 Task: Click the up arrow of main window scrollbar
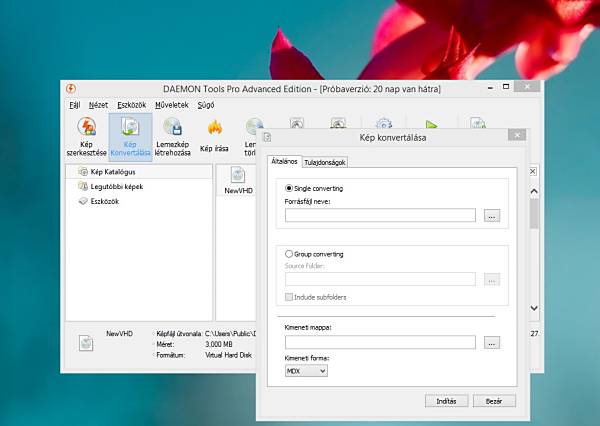coord(534,191)
